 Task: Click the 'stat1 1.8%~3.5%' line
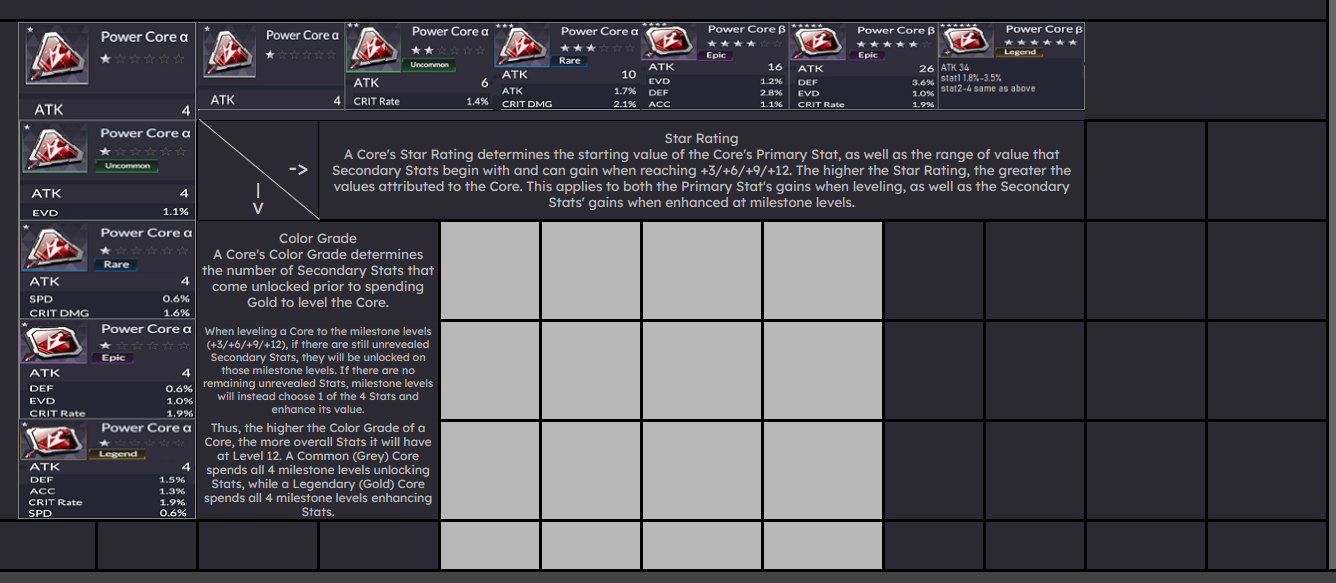(x=971, y=78)
